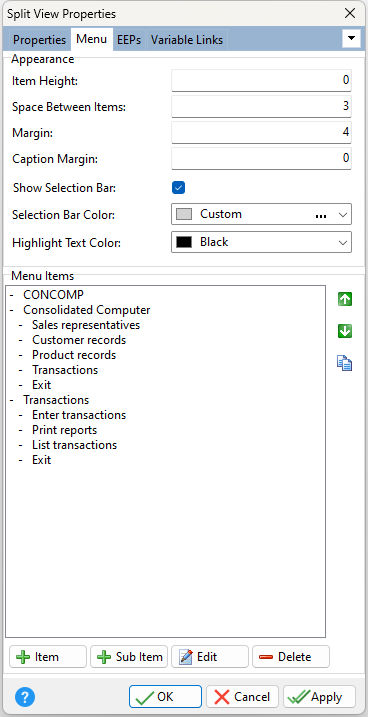Click the tab overflow dropdown arrow
Image resolution: width=368 pixels, height=717 pixels.
pos(351,38)
